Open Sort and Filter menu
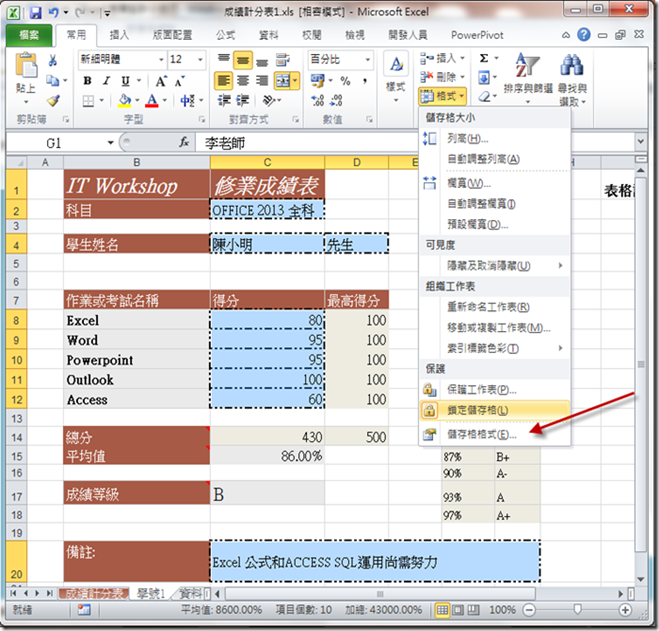Image resolution: width=659 pixels, height=631 pixels. click(528, 79)
